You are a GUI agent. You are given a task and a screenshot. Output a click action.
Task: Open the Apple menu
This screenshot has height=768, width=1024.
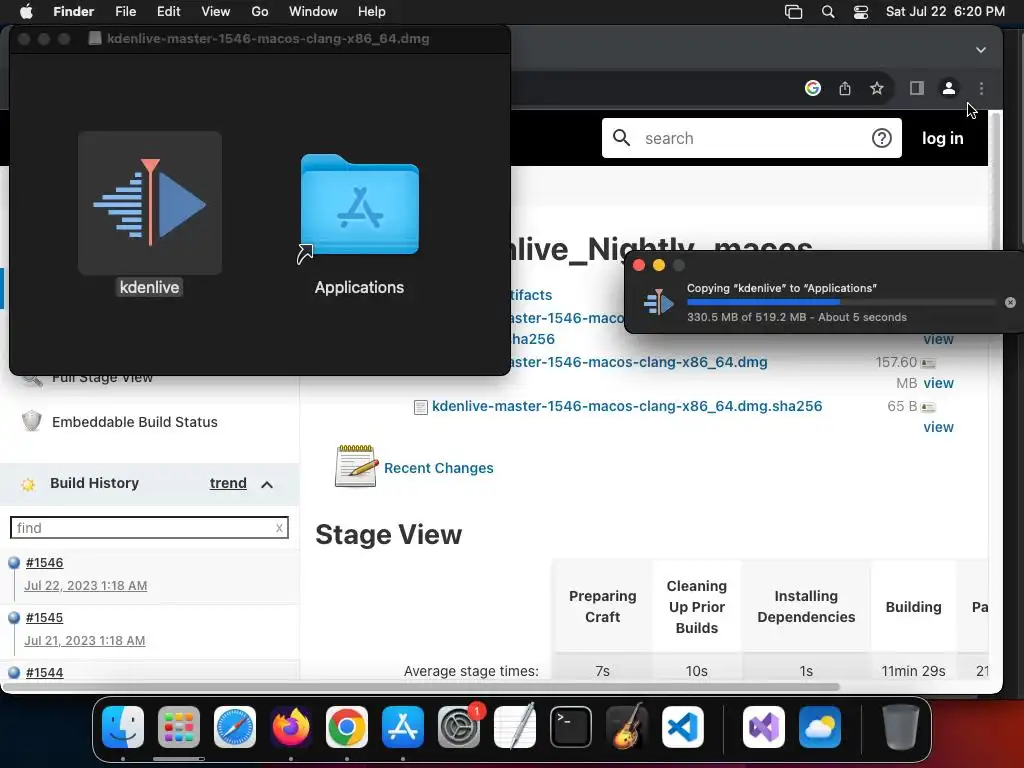point(26,12)
